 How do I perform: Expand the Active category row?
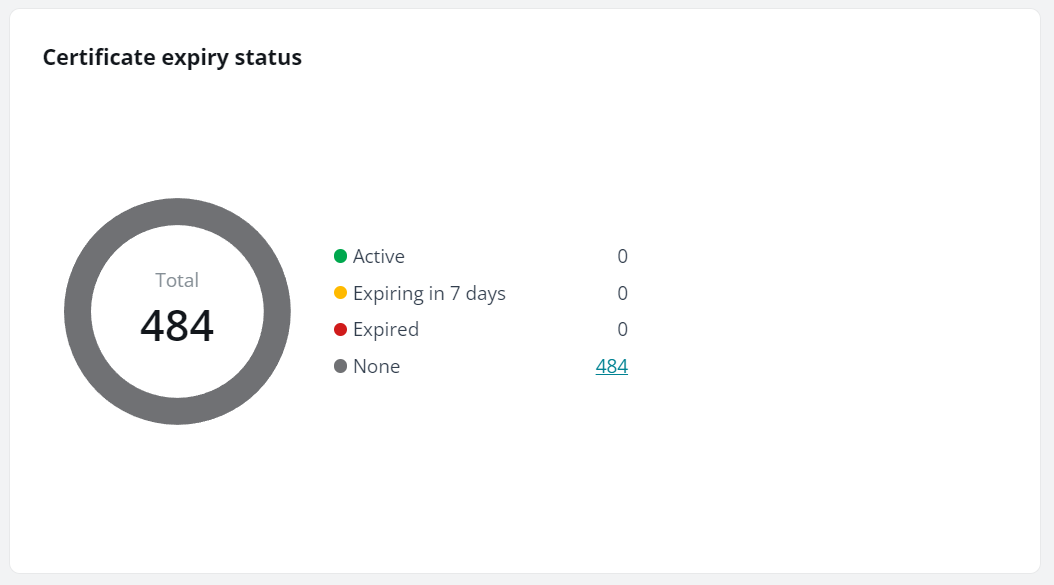pos(379,256)
